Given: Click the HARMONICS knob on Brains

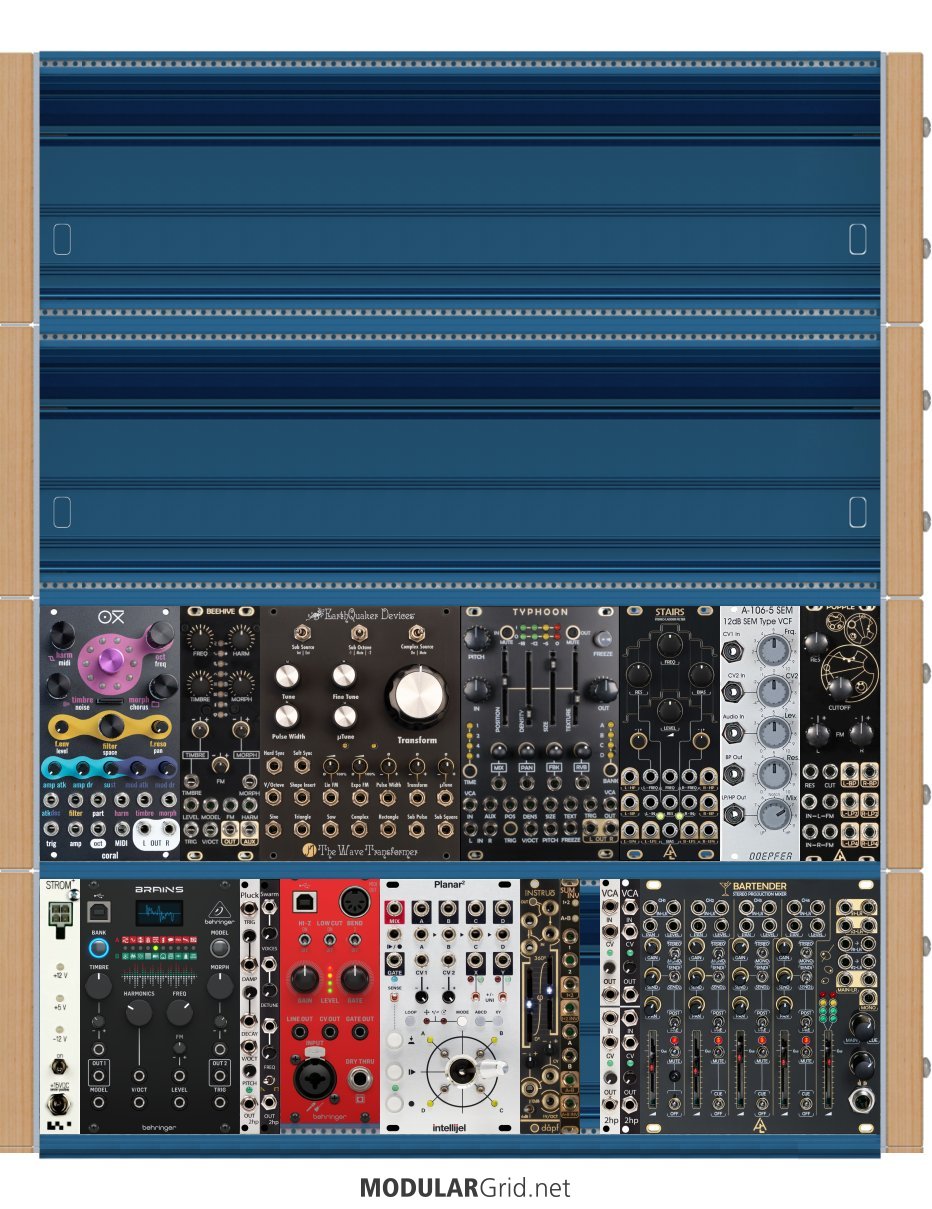Looking at the screenshot, I should (140, 1013).
